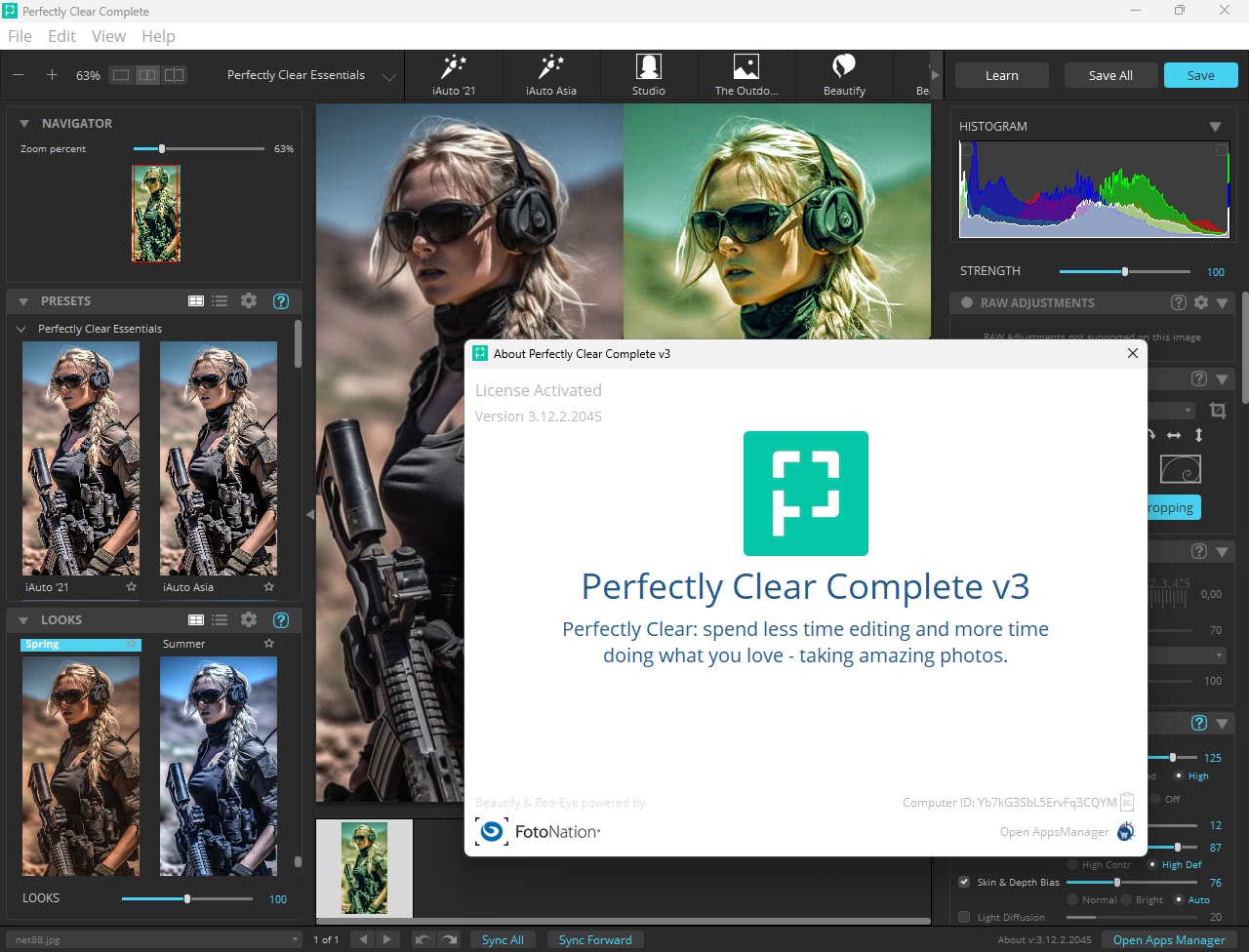Select the High radio option
Screen dimensions: 1249x952
click(x=1179, y=776)
